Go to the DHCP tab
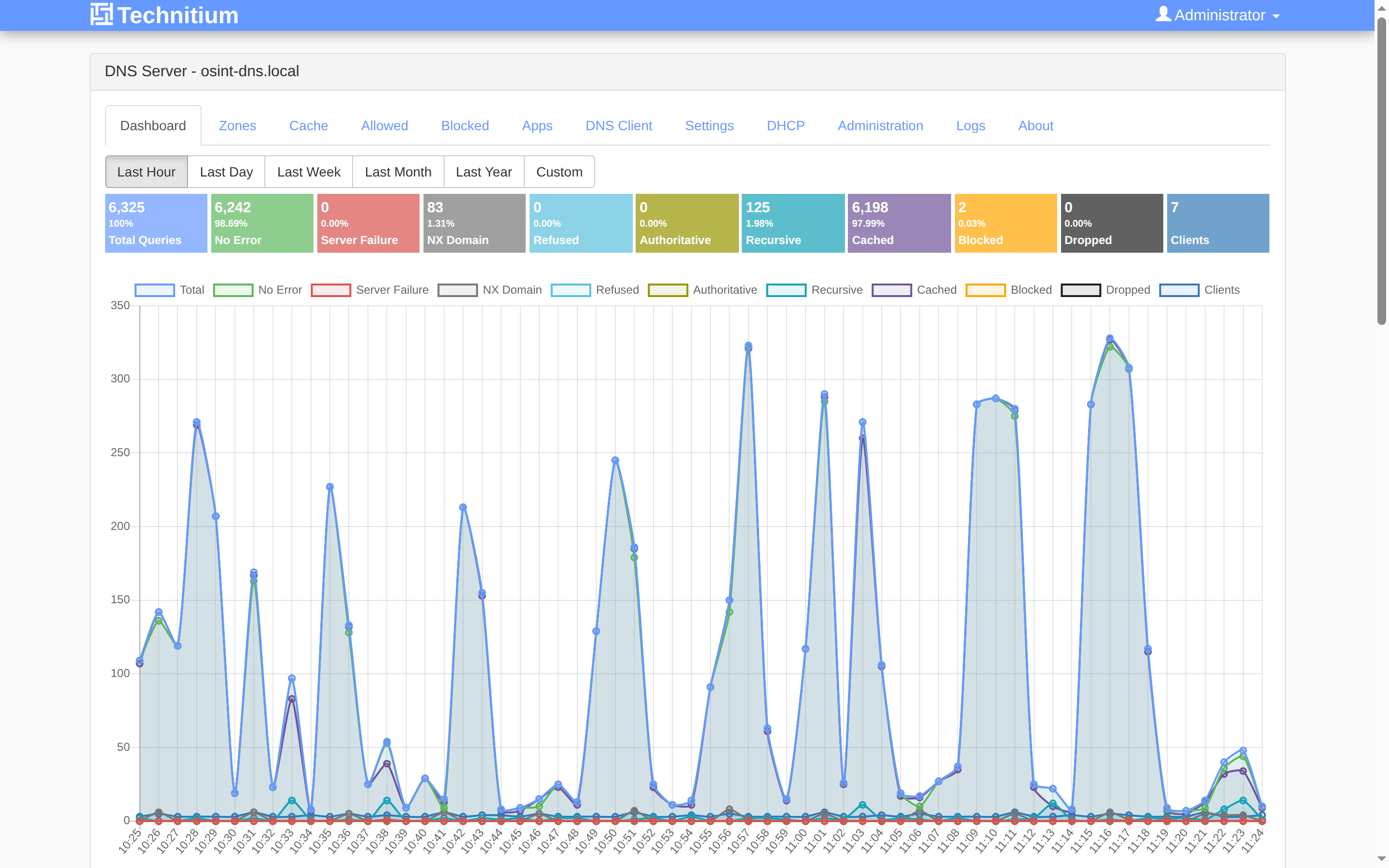Viewport: 1389px width, 868px height. (786, 126)
